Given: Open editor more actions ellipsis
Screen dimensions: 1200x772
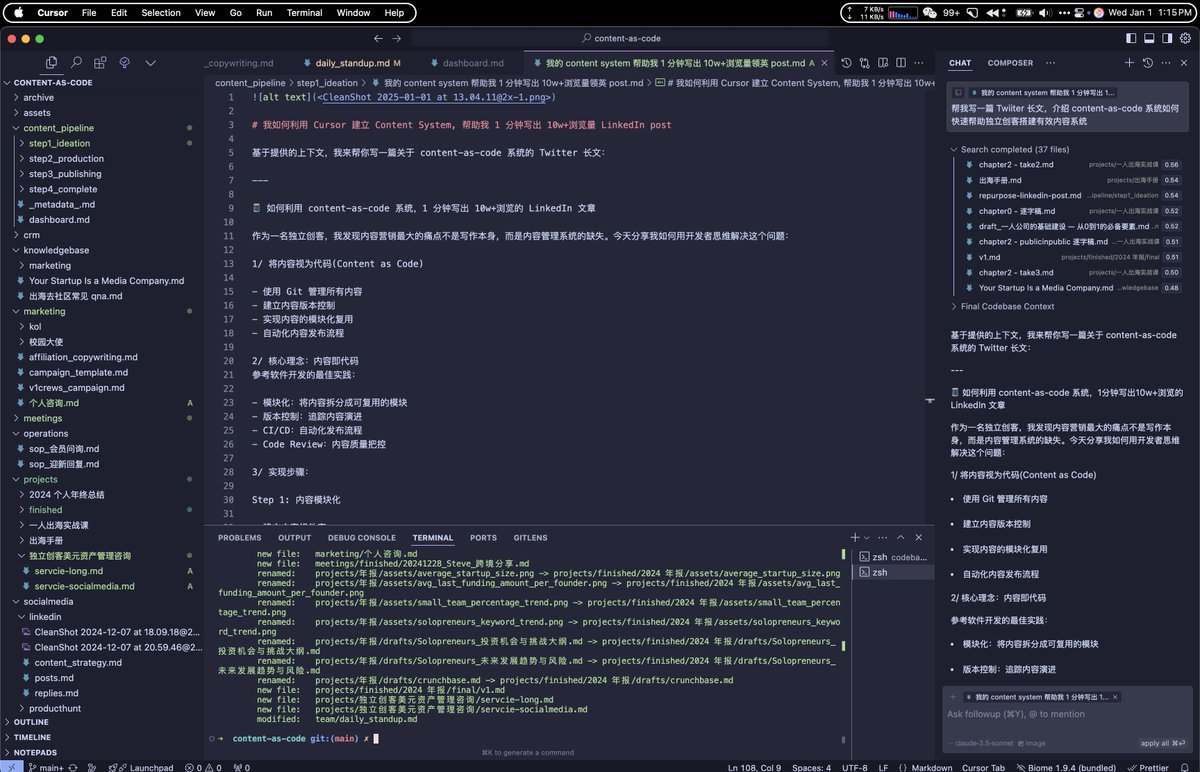Looking at the screenshot, I should click(918, 62).
